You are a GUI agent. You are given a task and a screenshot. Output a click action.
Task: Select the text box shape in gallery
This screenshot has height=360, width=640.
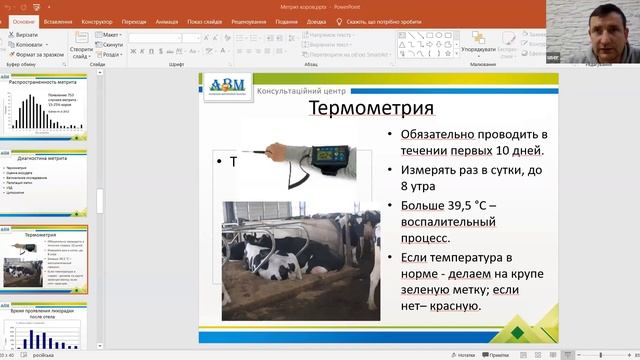click(x=402, y=36)
